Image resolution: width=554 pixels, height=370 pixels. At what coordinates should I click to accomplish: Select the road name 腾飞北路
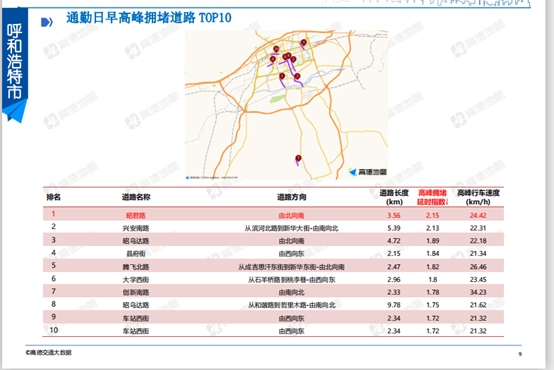point(136,267)
